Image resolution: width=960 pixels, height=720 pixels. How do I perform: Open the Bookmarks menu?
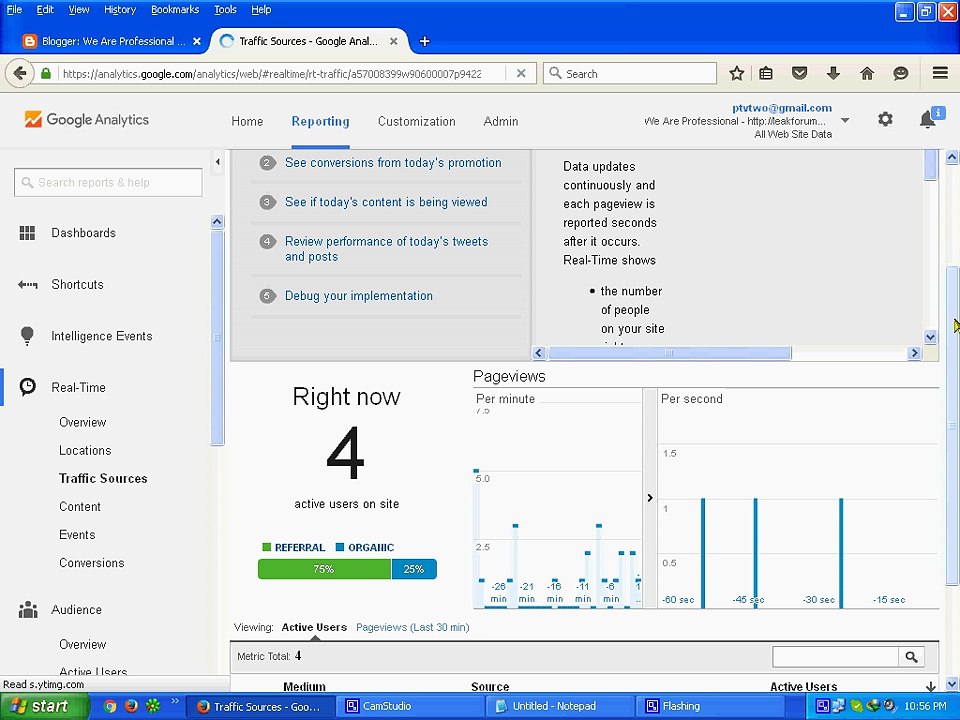click(174, 9)
